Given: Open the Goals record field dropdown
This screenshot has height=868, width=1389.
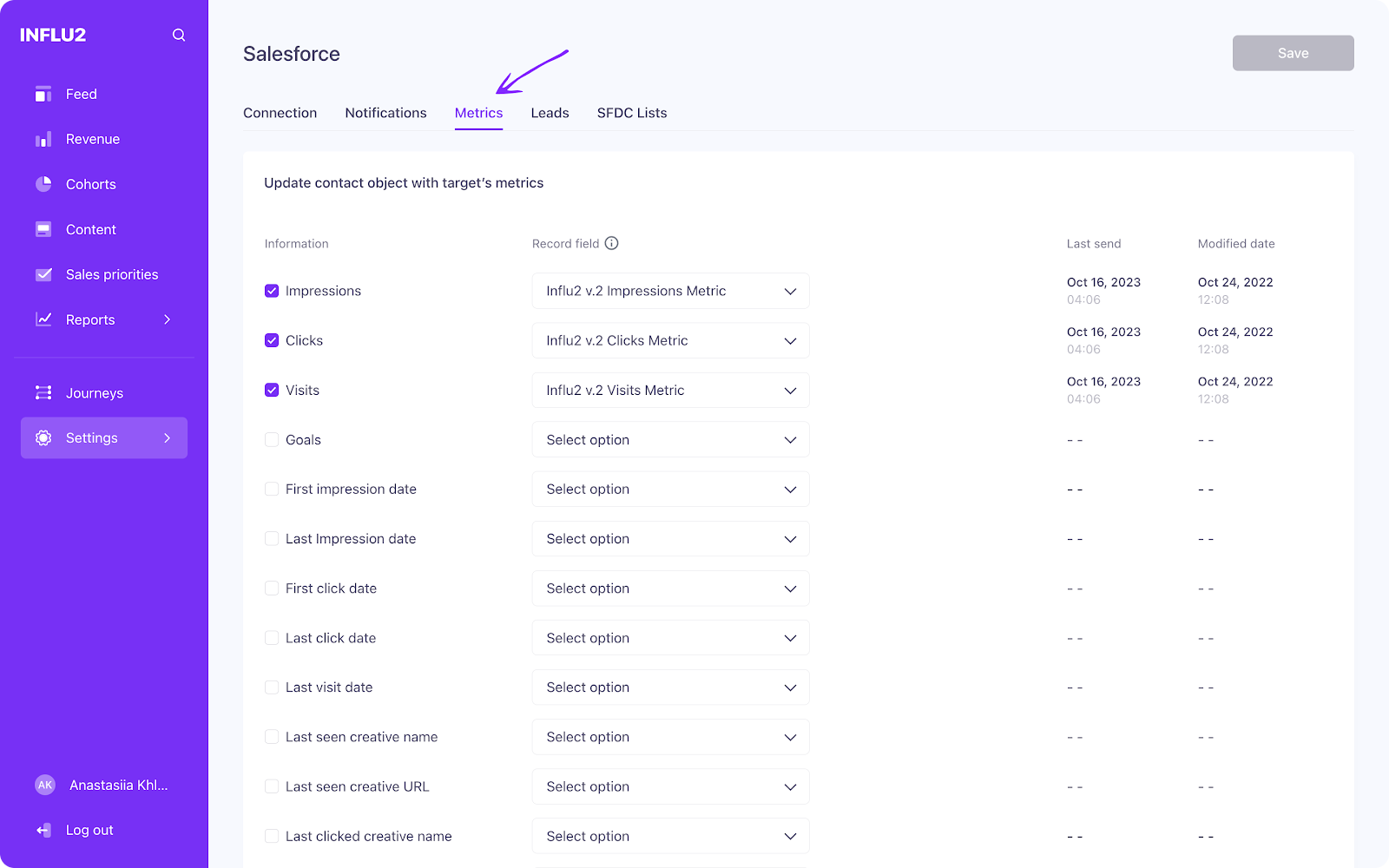Looking at the screenshot, I should [670, 439].
